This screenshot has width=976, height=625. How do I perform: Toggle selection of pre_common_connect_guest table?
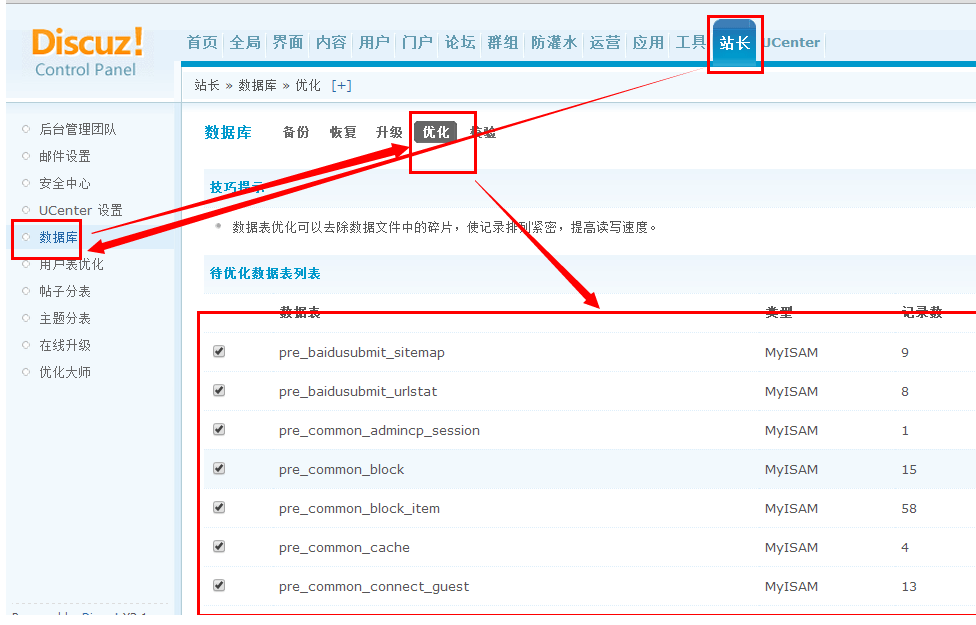click(x=218, y=585)
